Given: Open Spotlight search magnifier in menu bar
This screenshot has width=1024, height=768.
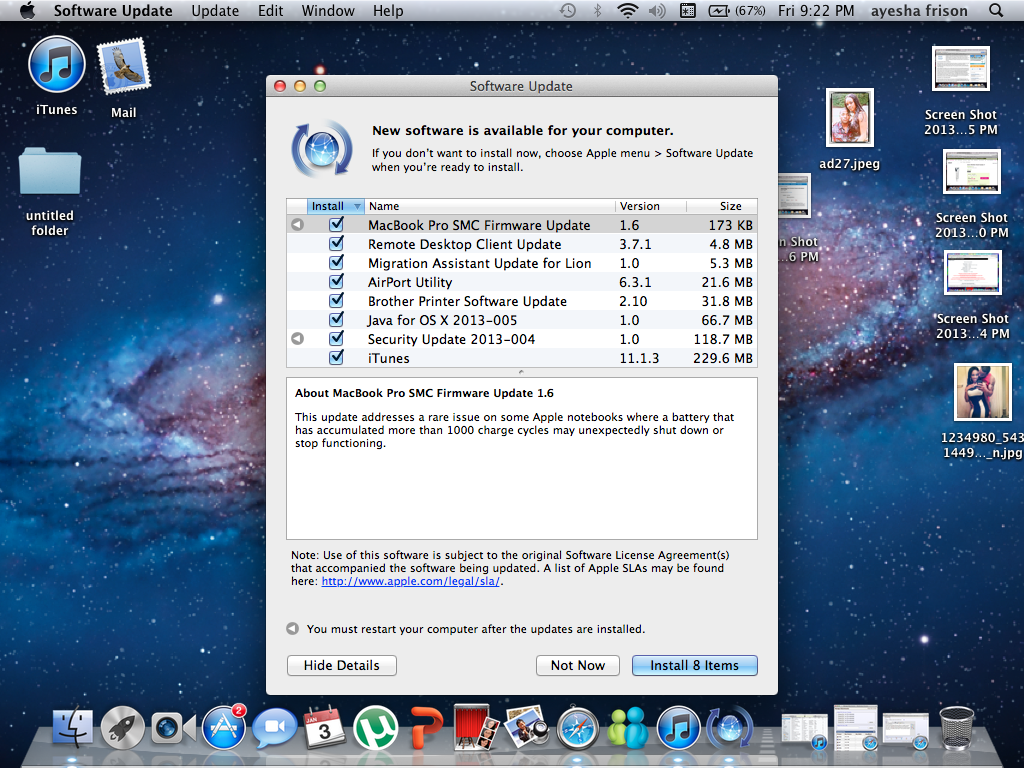Looking at the screenshot, I should (x=996, y=10).
